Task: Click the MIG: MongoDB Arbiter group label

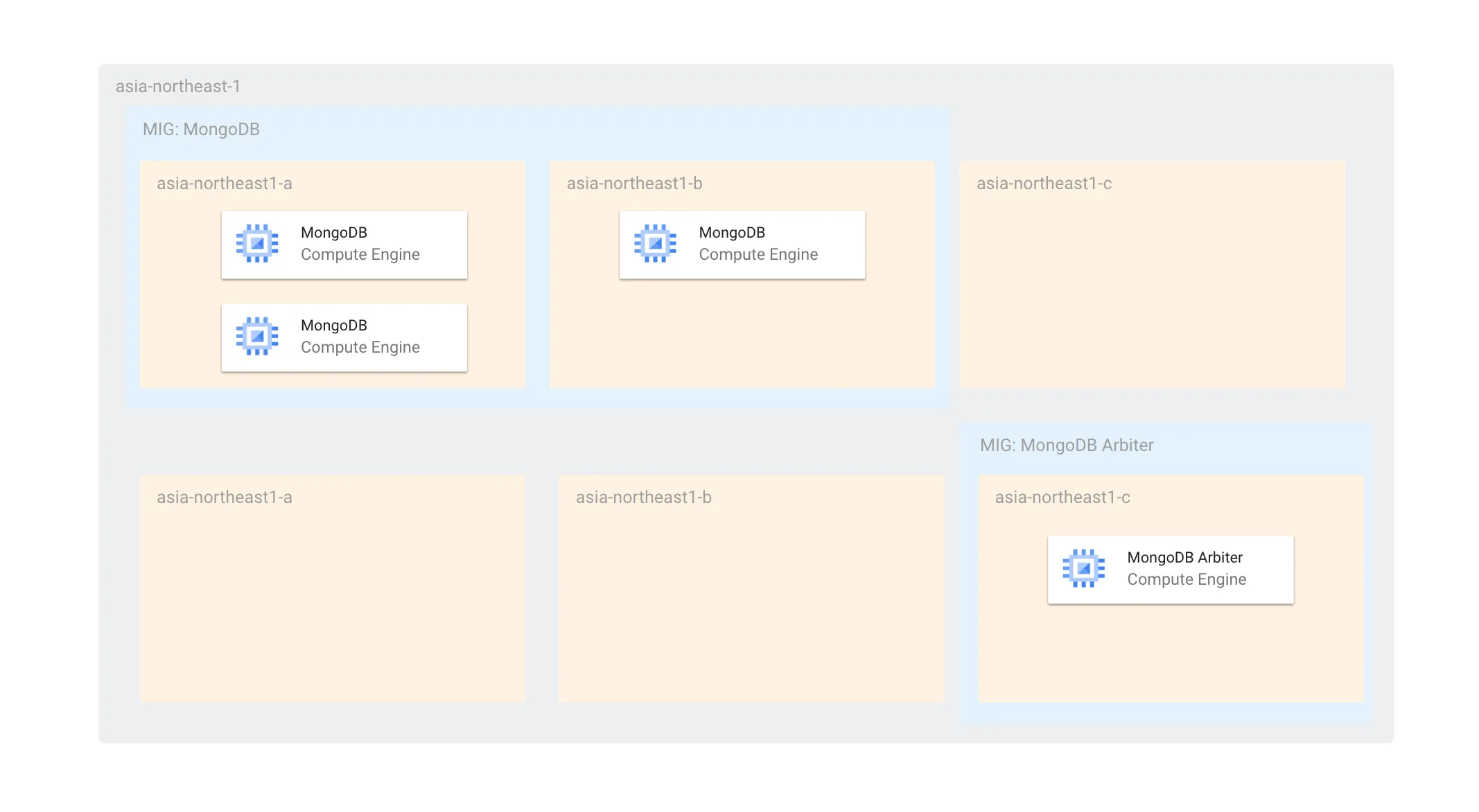Action: pos(1066,445)
